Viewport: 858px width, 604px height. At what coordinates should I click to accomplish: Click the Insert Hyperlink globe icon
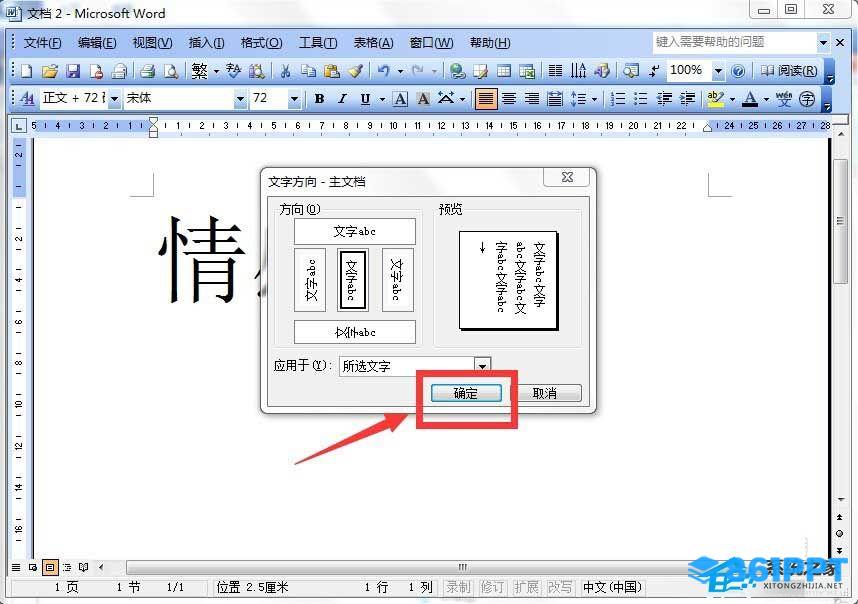[457, 71]
